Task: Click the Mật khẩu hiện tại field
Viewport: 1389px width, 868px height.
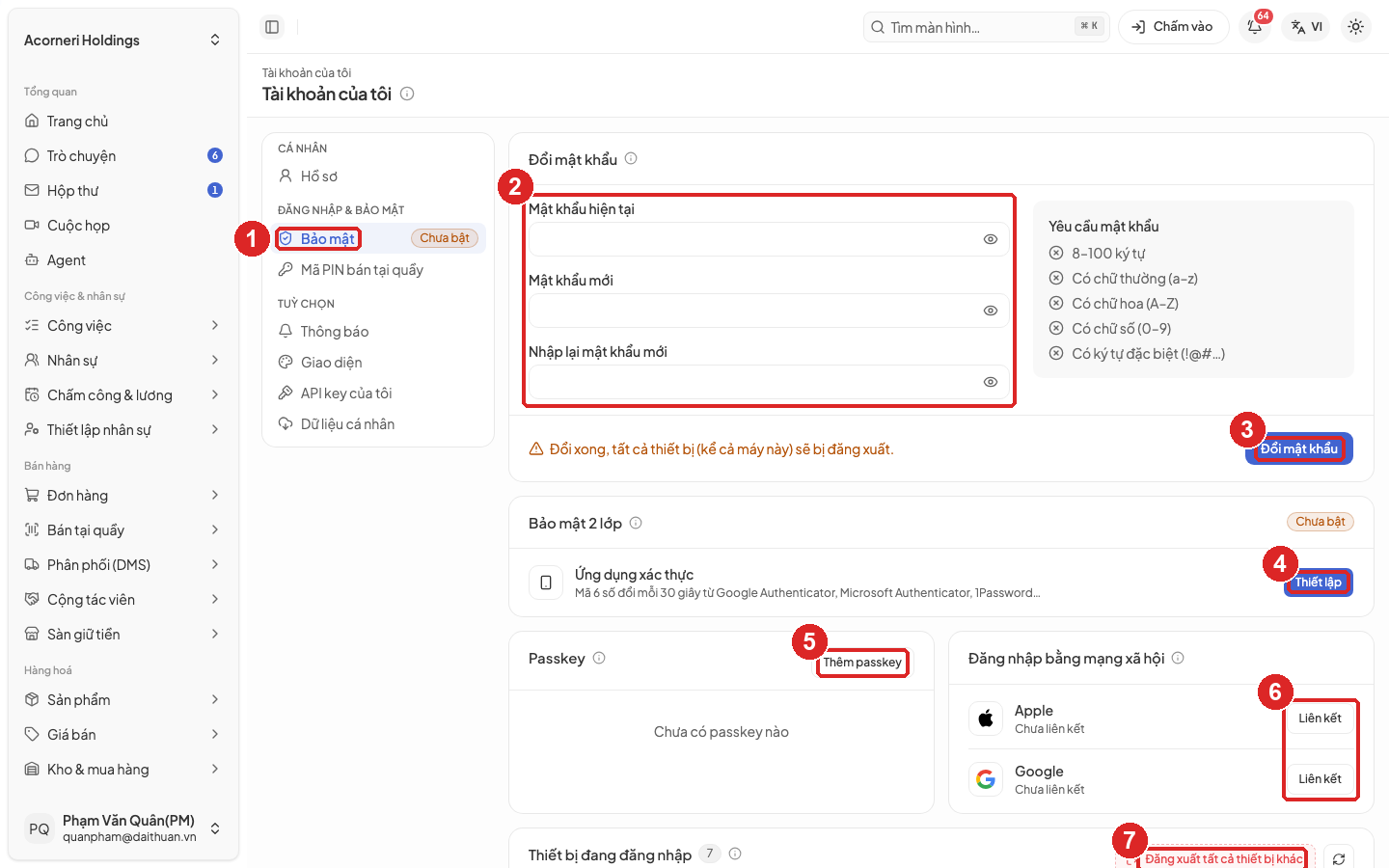Action: pos(769,239)
